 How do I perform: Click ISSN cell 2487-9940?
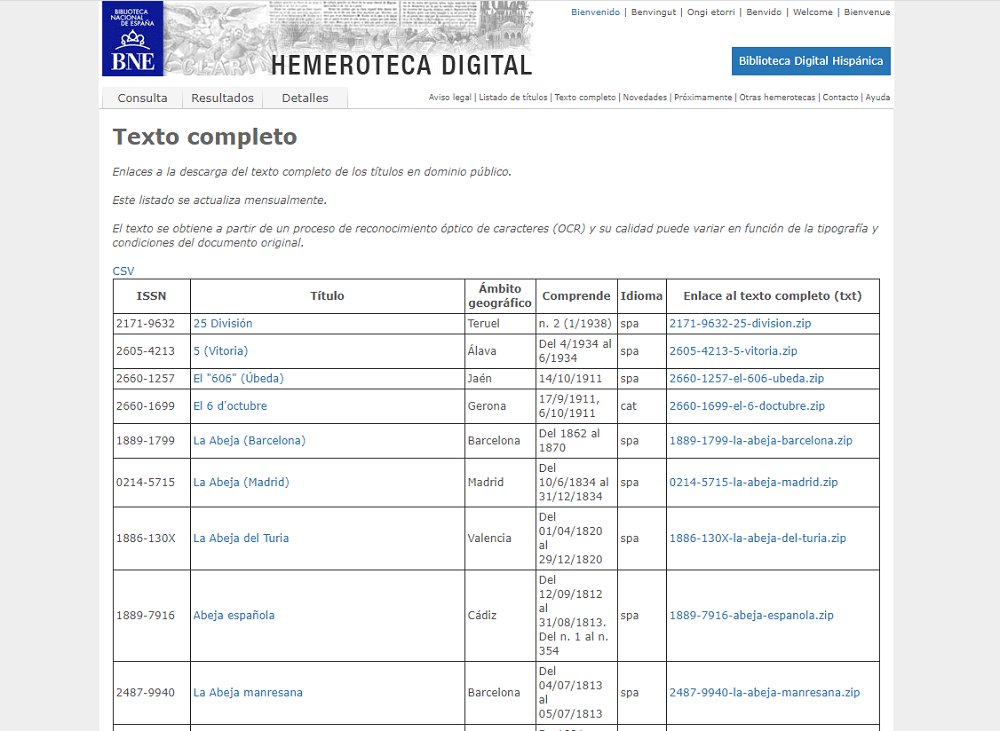point(152,693)
